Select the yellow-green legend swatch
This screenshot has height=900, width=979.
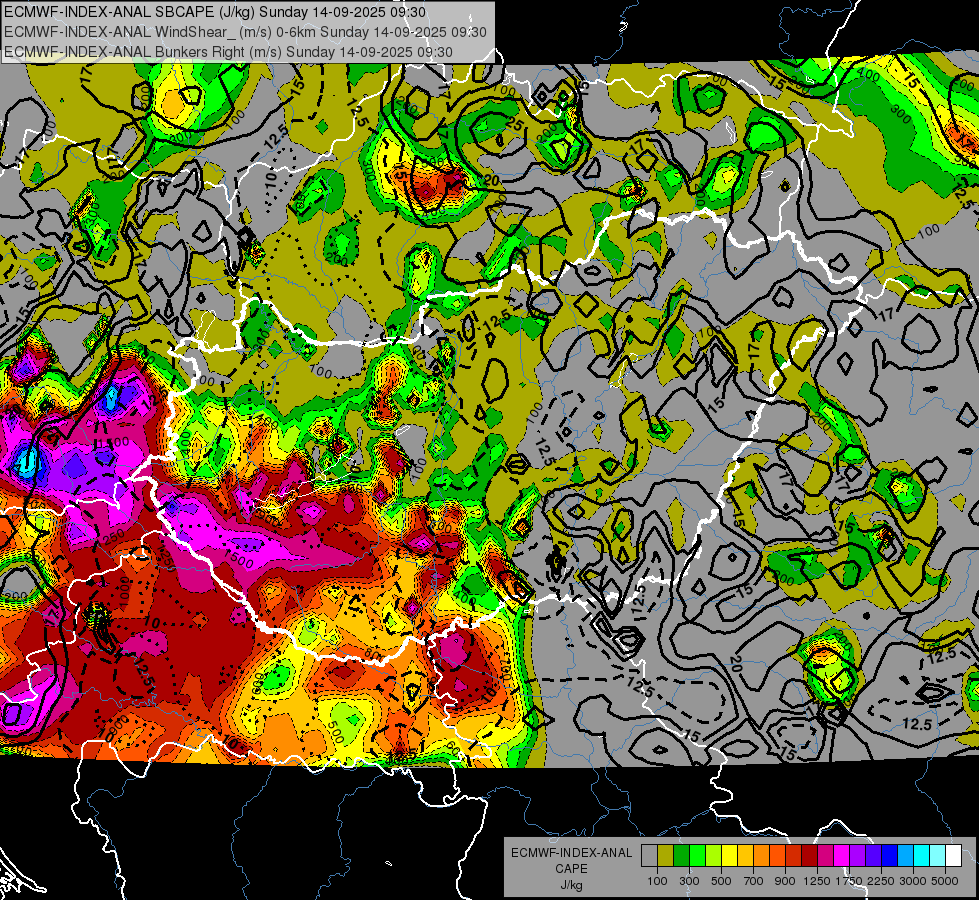[713, 856]
